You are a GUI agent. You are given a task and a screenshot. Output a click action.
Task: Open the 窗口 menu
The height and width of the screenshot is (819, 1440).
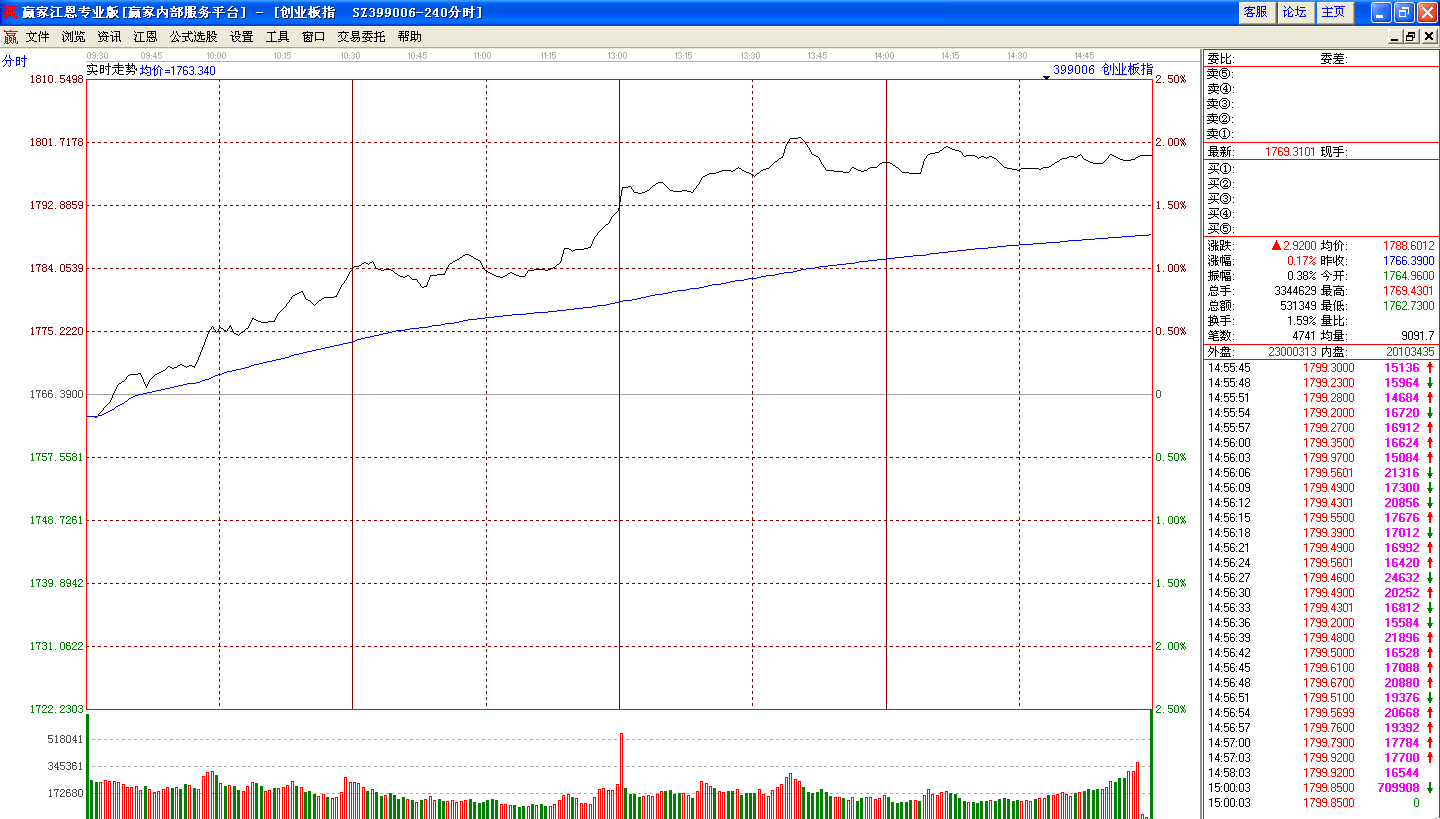(x=313, y=36)
